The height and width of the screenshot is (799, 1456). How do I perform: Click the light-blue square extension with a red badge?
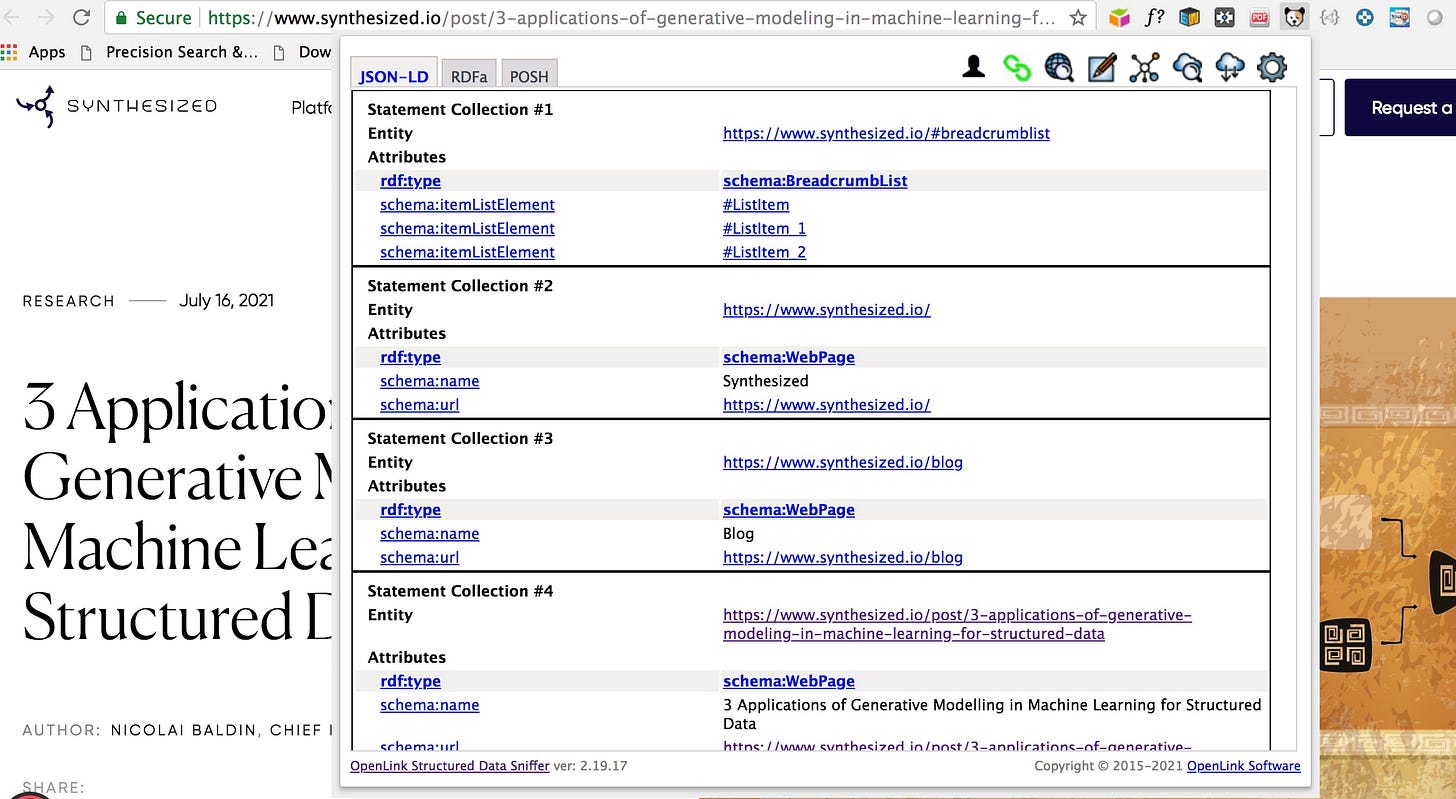pos(1401,17)
